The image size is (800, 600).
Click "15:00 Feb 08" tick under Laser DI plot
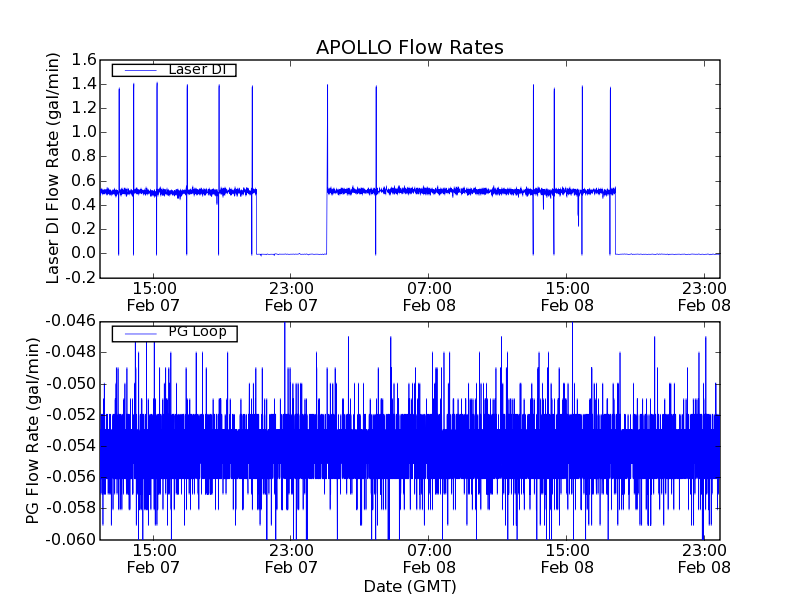[567, 297]
